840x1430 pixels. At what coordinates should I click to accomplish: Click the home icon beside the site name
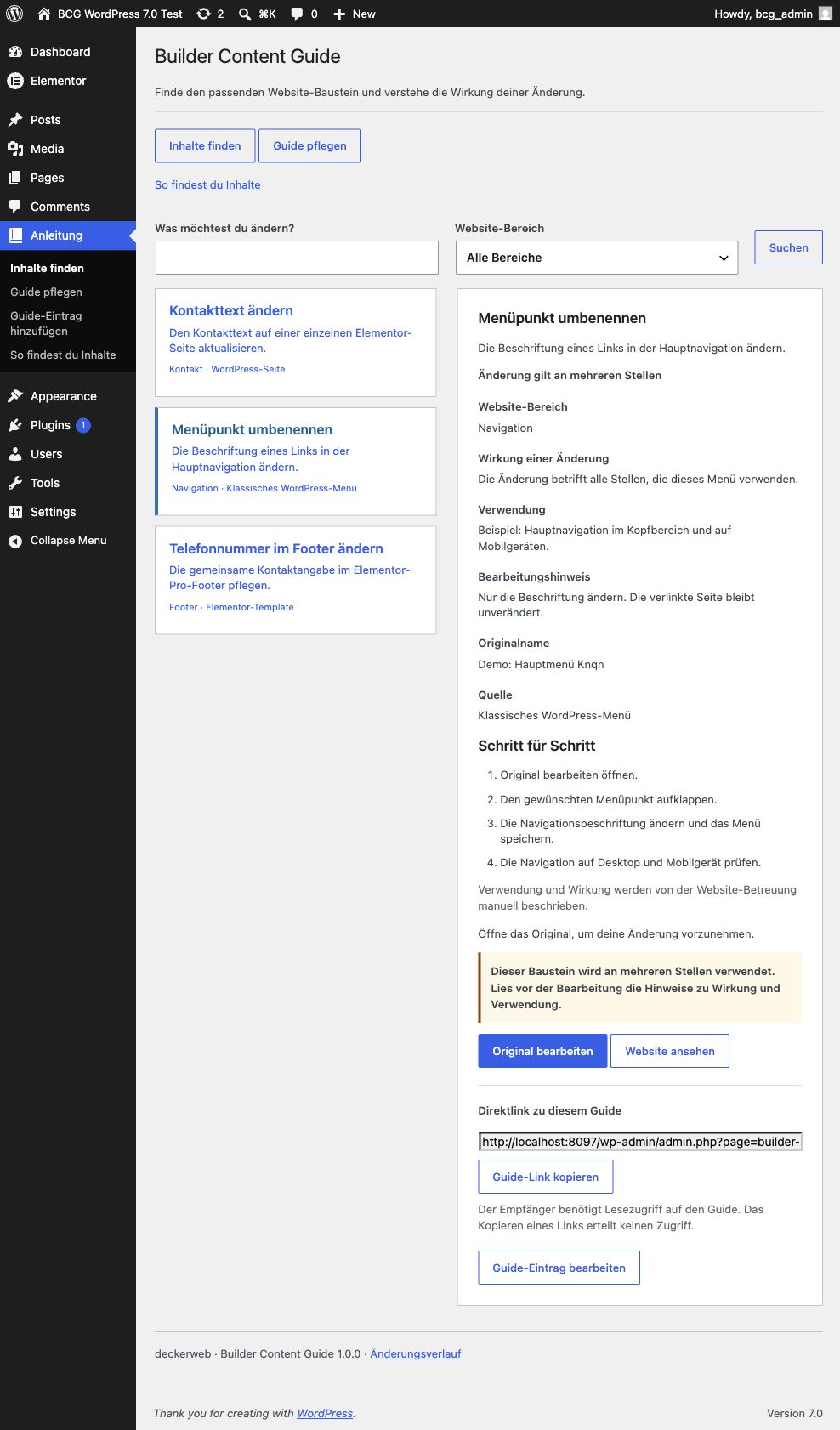pyautogui.click(x=44, y=14)
